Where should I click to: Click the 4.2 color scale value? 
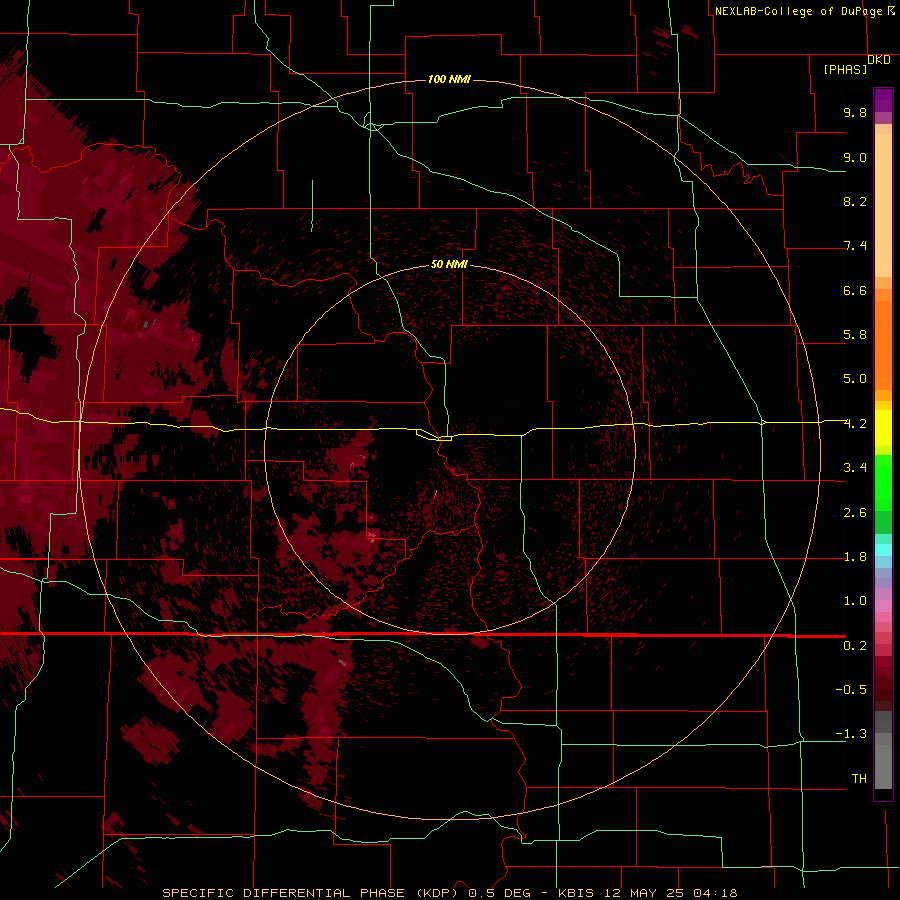(855, 424)
